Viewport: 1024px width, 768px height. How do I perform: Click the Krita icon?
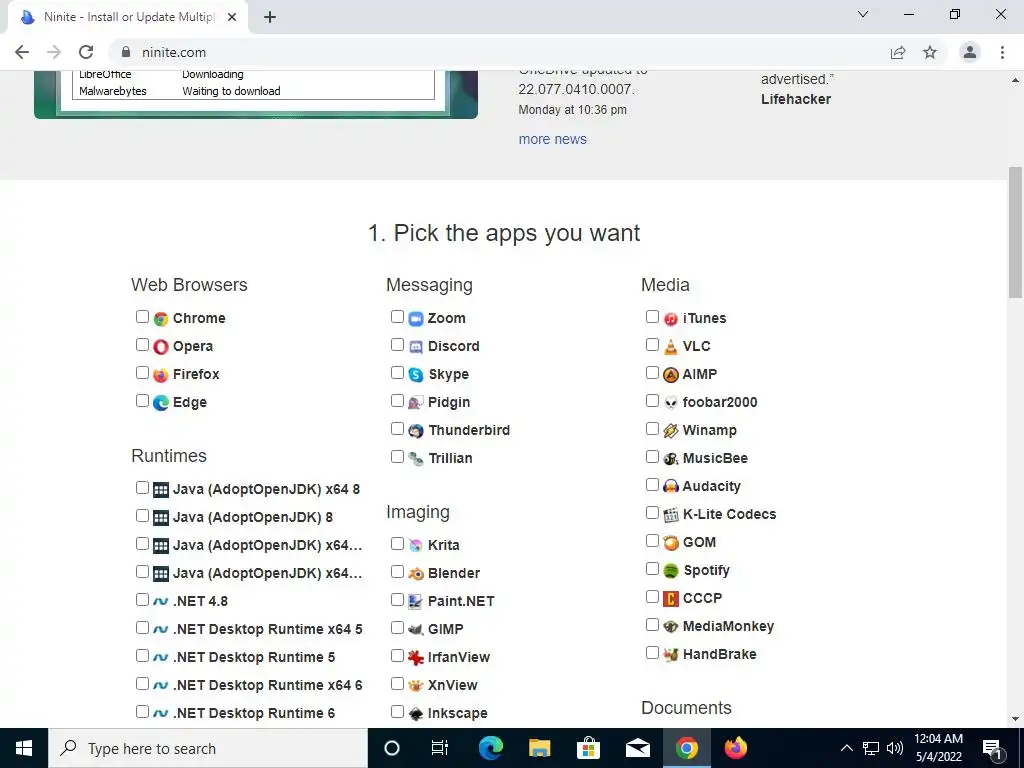[416, 545]
